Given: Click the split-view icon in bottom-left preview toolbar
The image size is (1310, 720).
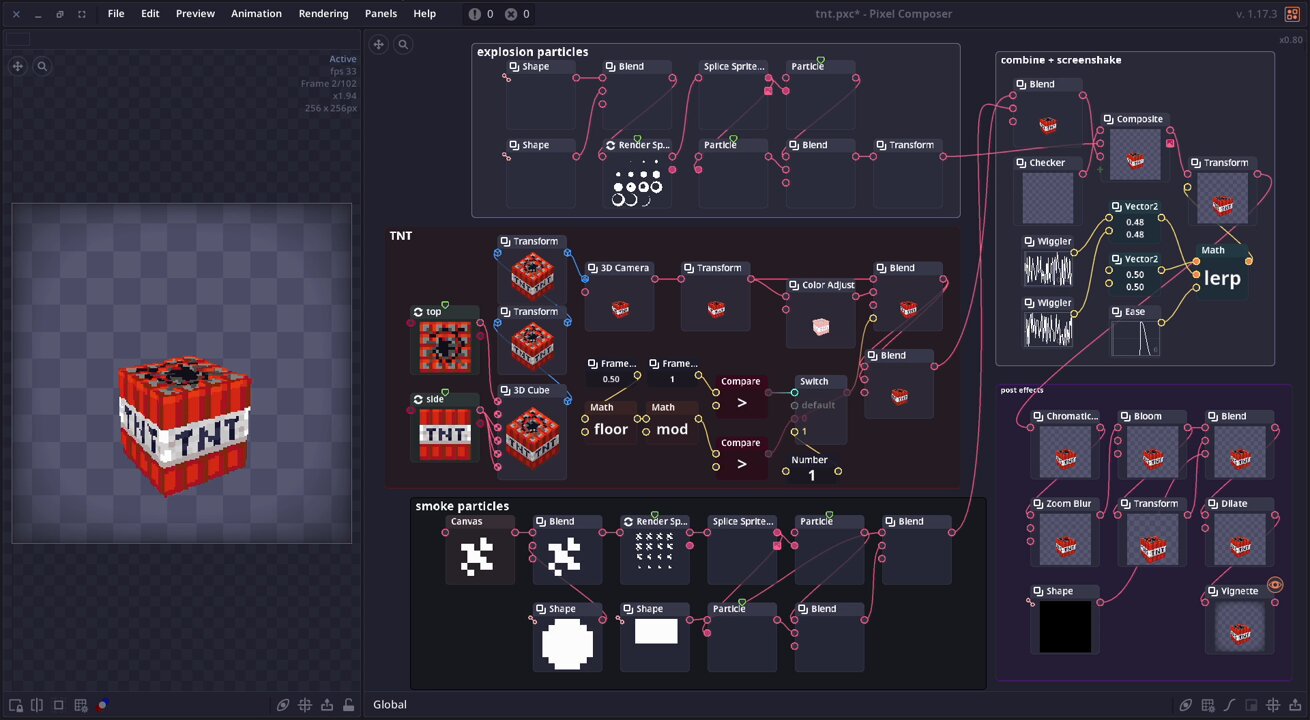Looking at the screenshot, I should 37,705.
